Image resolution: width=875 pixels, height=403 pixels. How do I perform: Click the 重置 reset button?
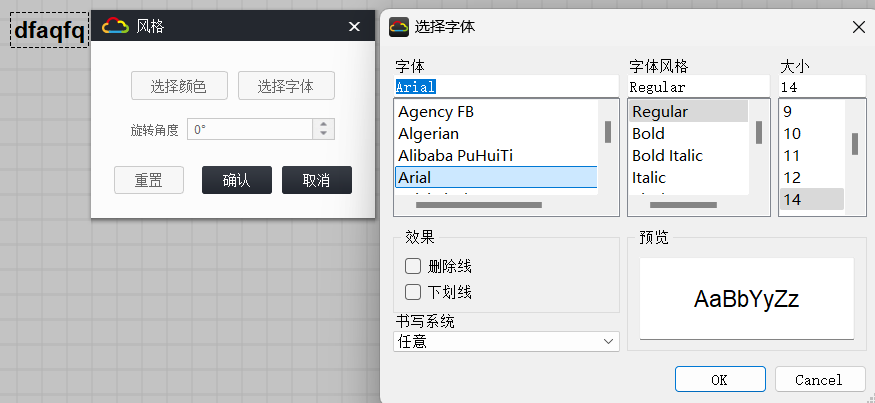(149, 181)
